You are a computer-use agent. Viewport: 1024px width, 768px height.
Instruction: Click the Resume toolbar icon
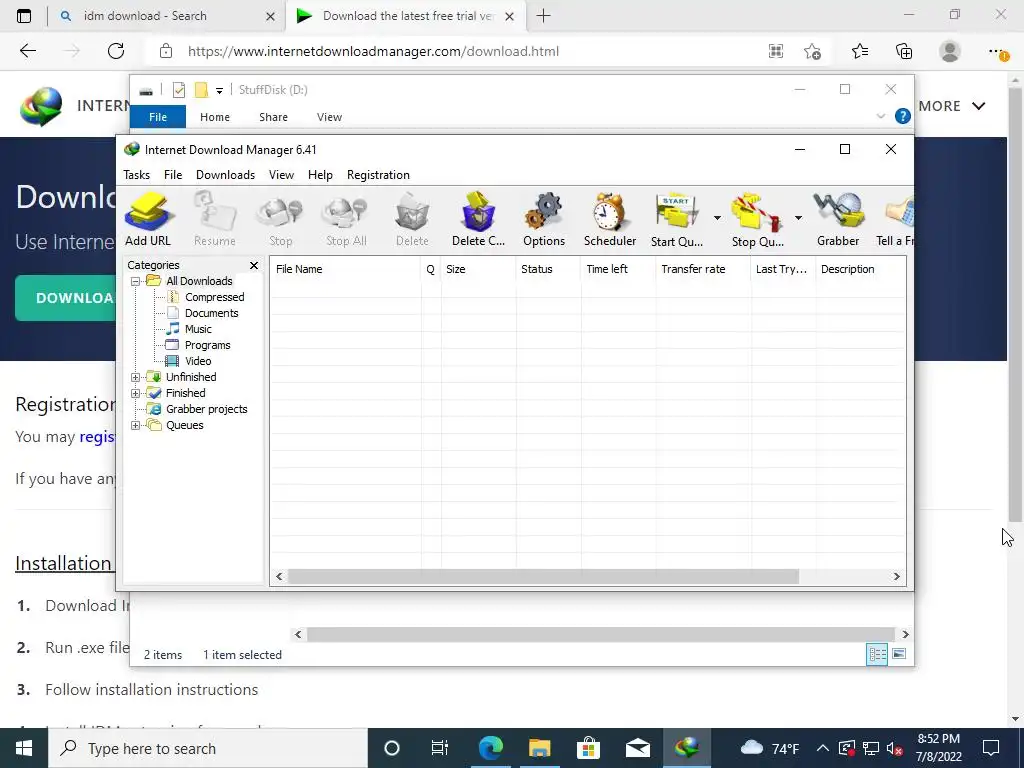(x=214, y=219)
